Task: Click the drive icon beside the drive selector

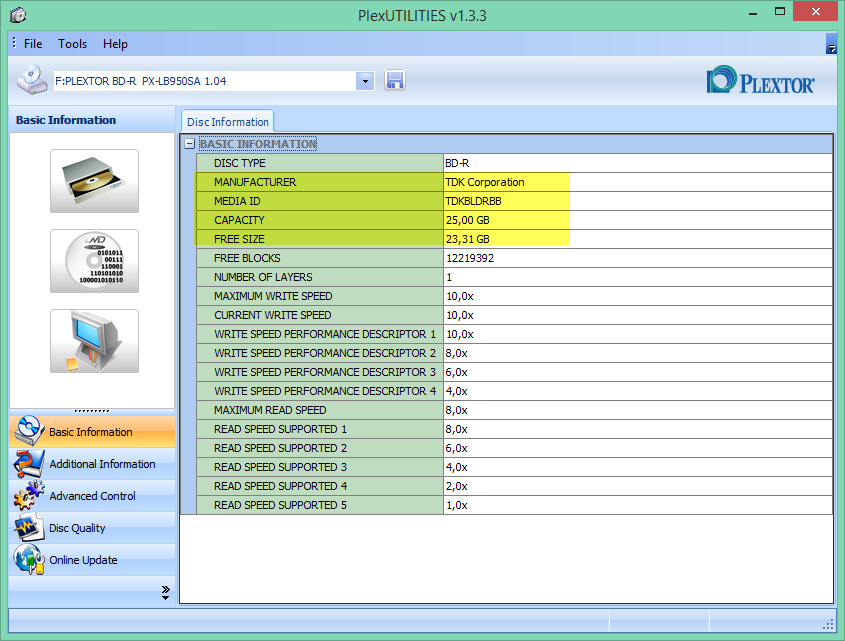Action: point(32,80)
